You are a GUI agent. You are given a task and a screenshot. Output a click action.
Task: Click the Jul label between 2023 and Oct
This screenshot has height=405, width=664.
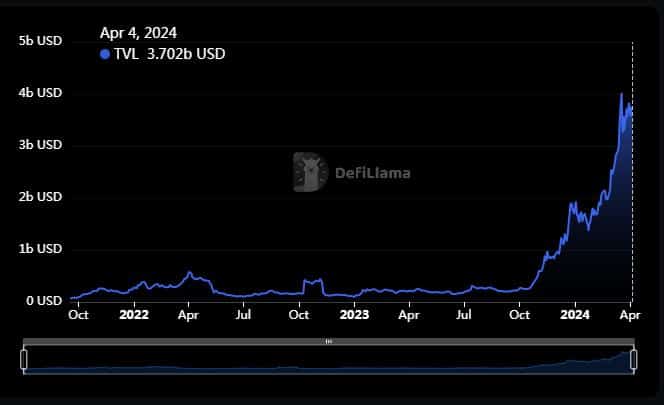point(464,315)
